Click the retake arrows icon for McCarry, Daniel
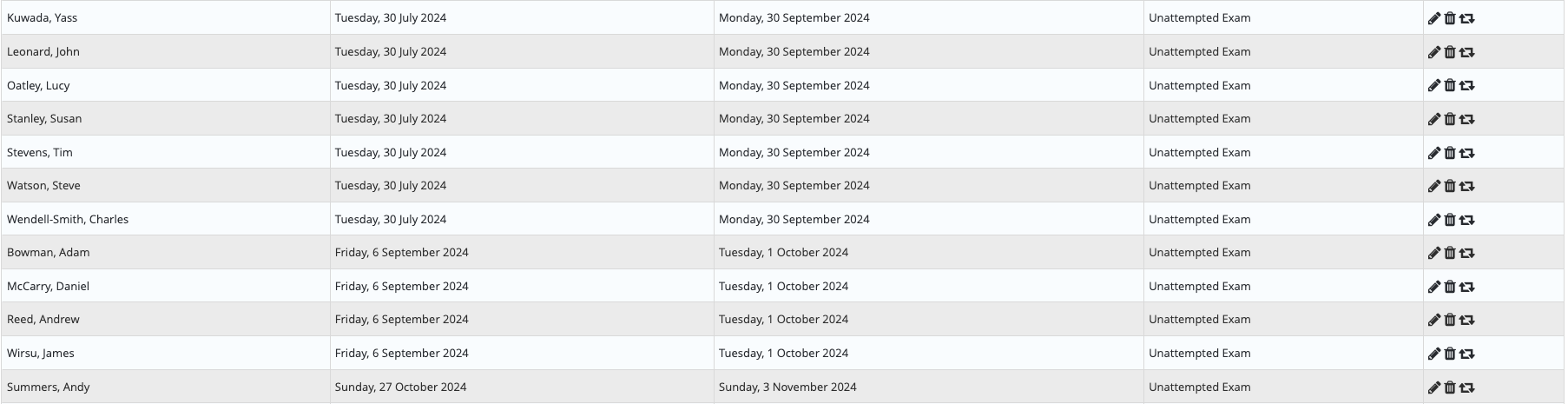 coord(1467,287)
